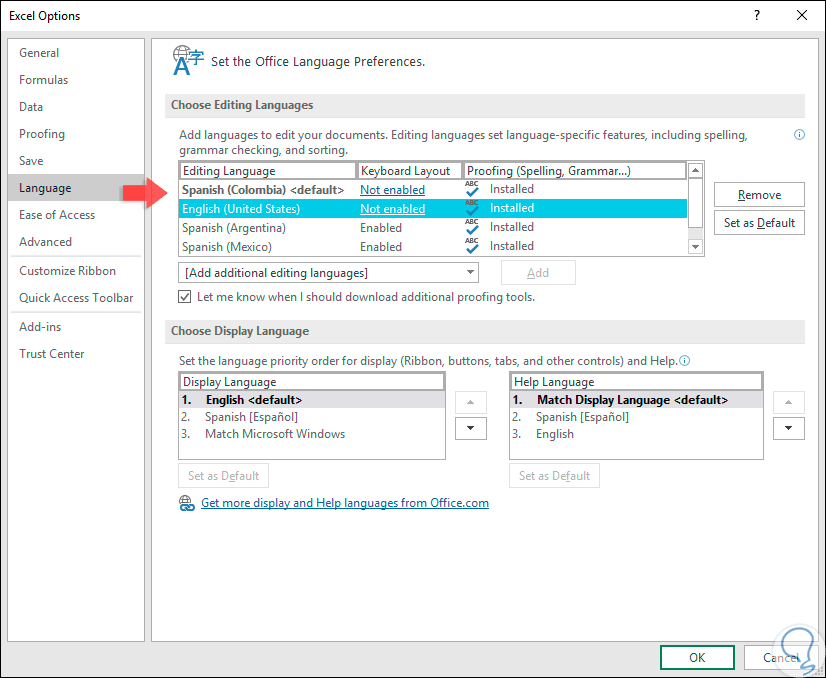Click editing languages list scroll-down arrow

point(695,247)
